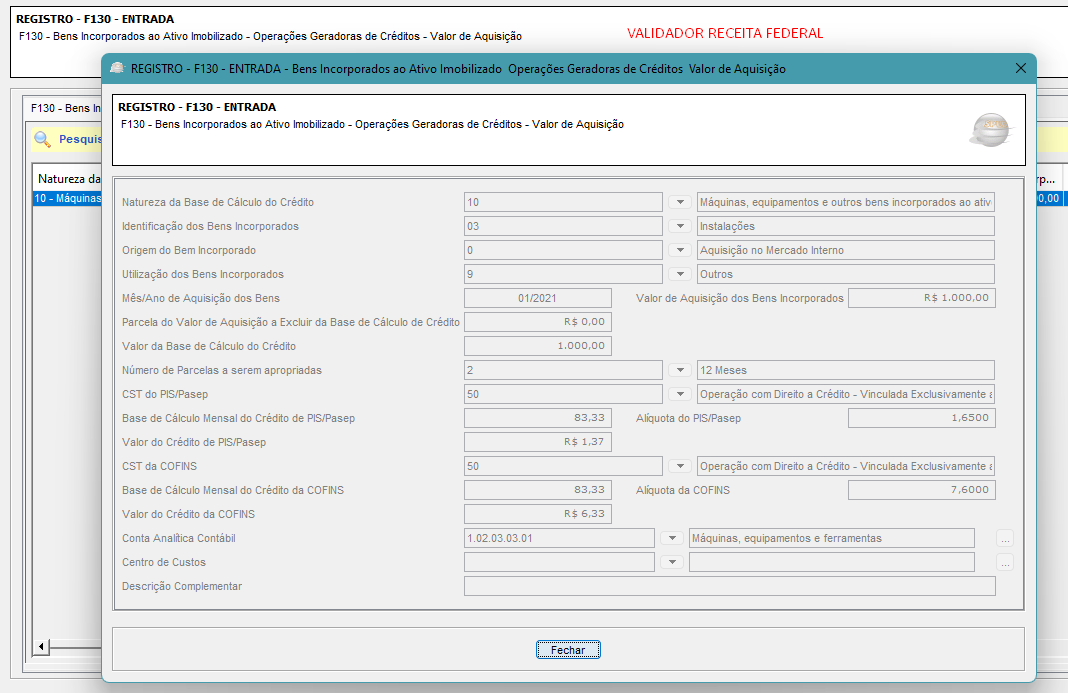Click CST da COFINS code field '50'

[x=563, y=466]
